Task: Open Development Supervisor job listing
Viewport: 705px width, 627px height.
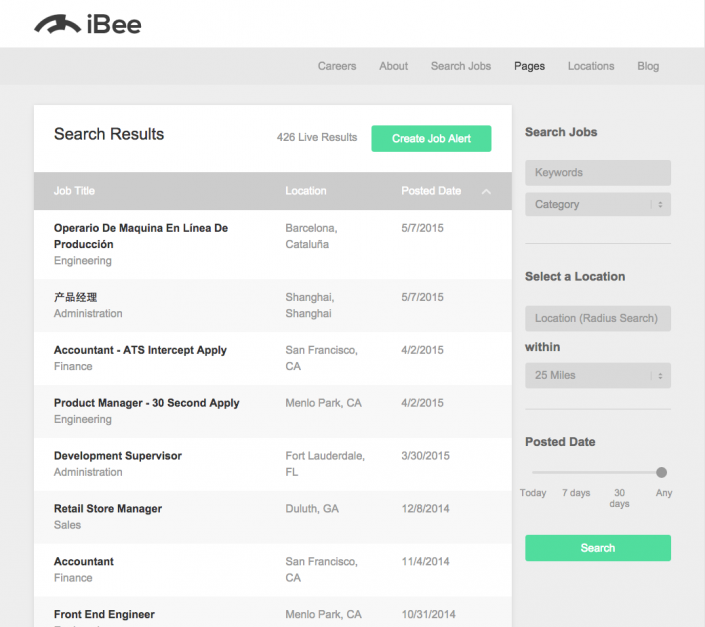Action: coord(118,455)
